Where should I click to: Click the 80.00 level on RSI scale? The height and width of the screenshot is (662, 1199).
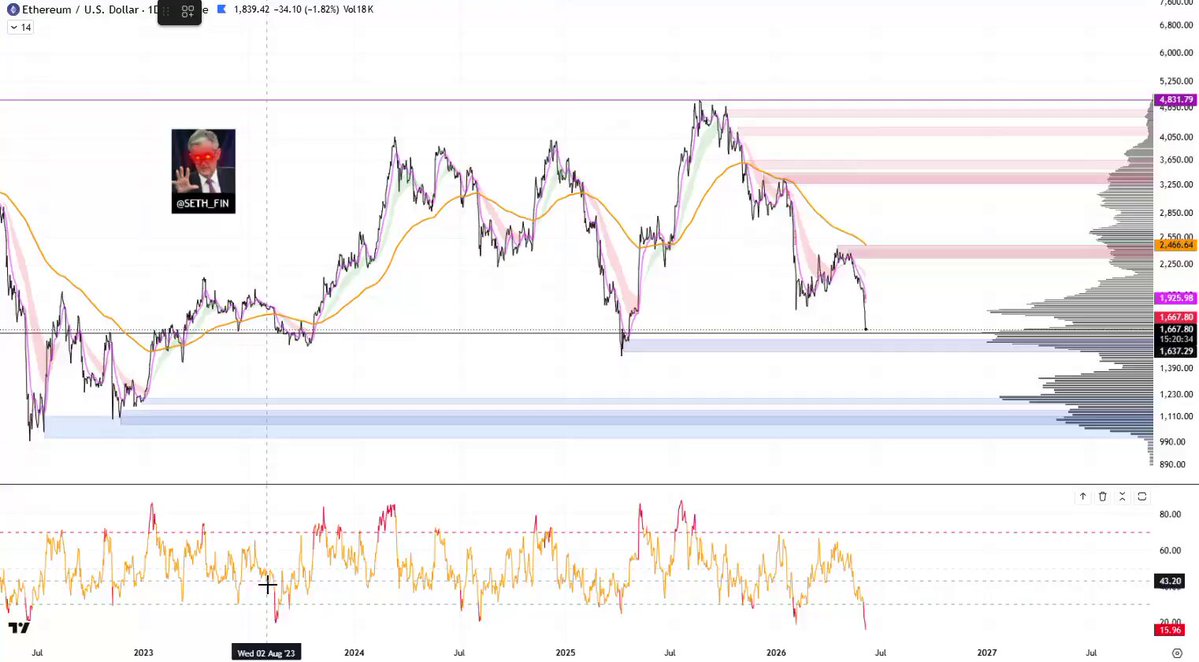click(1170, 514)
